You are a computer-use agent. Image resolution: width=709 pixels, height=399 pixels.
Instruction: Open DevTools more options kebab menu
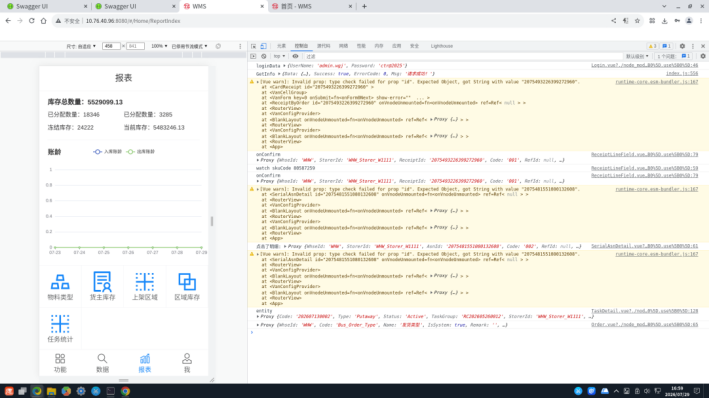693,46
